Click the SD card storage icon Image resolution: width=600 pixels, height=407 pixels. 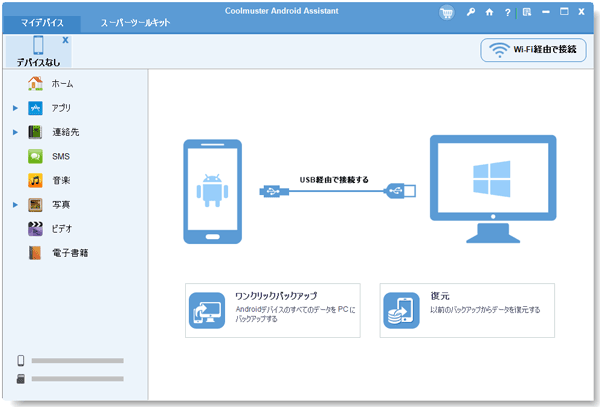coord(21,379)
